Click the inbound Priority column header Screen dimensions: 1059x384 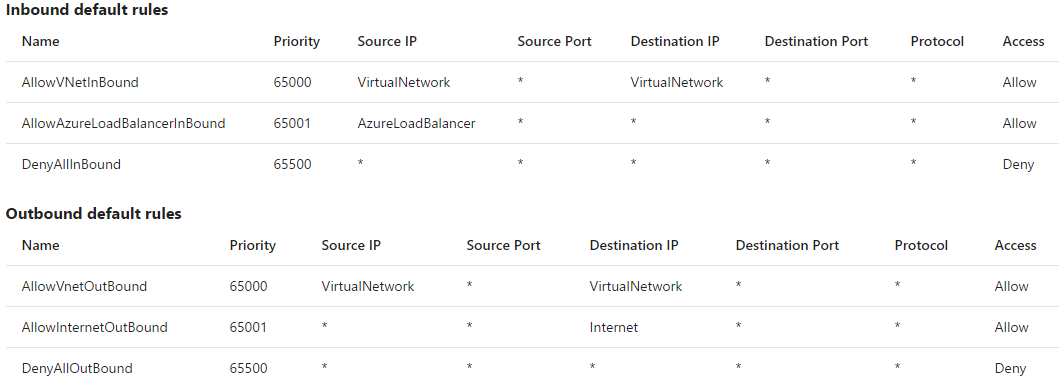(x=296, y=42)
